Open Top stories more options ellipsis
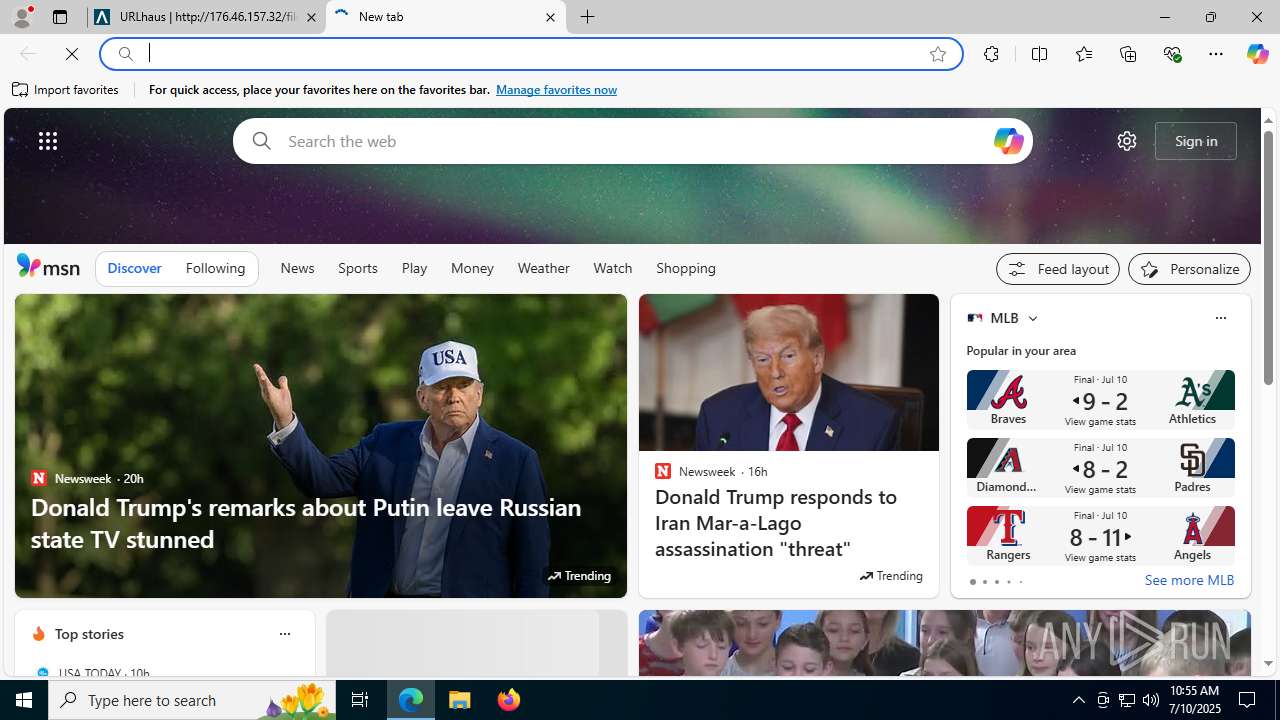This screenshot has height=720, width=1280. click(284, 634)
